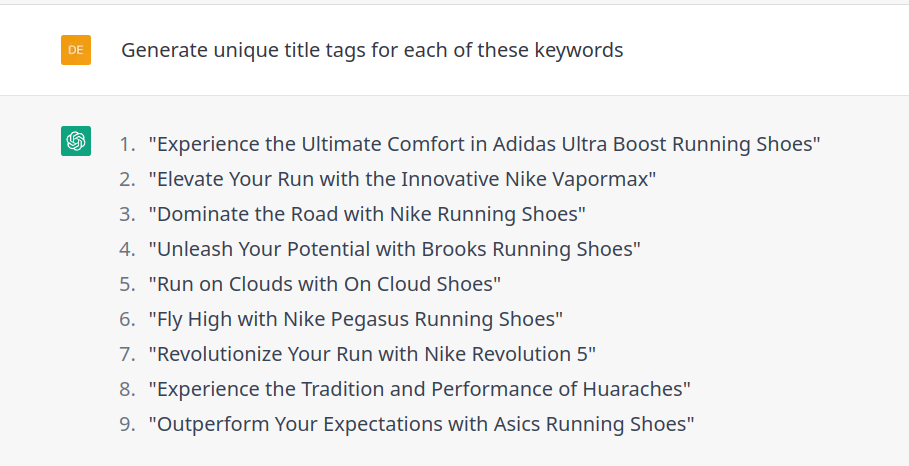The height and width of the screenshot is (466, 909).
Task: Click the Nike Pegasus title line
Action: (355, 319)
